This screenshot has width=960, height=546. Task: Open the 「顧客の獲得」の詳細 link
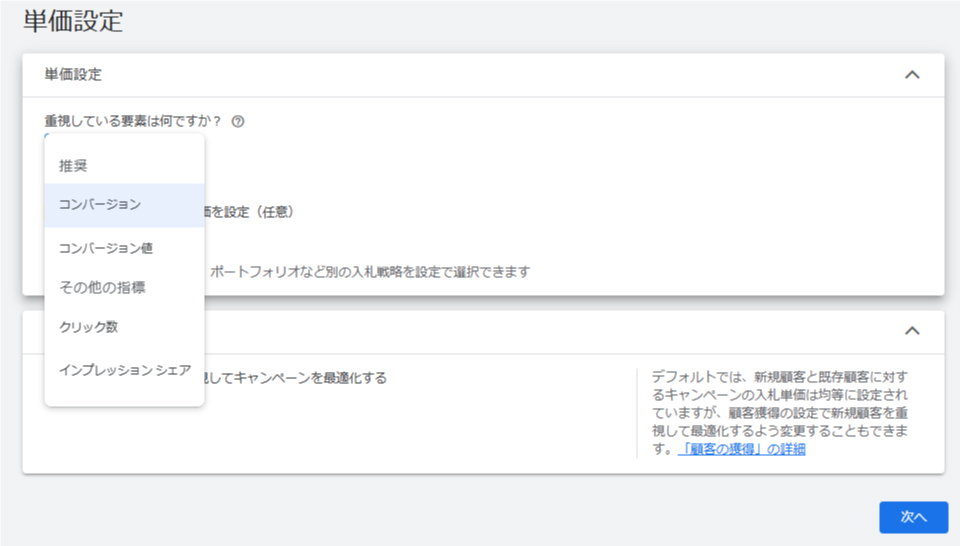point(740,449)
